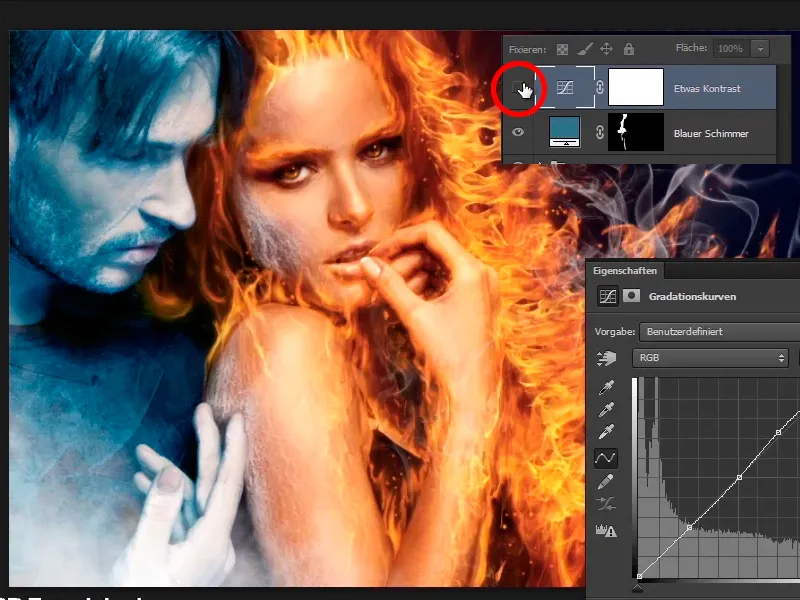Select black mask thumbnail of Blauer Schimmer

(636, 132)
